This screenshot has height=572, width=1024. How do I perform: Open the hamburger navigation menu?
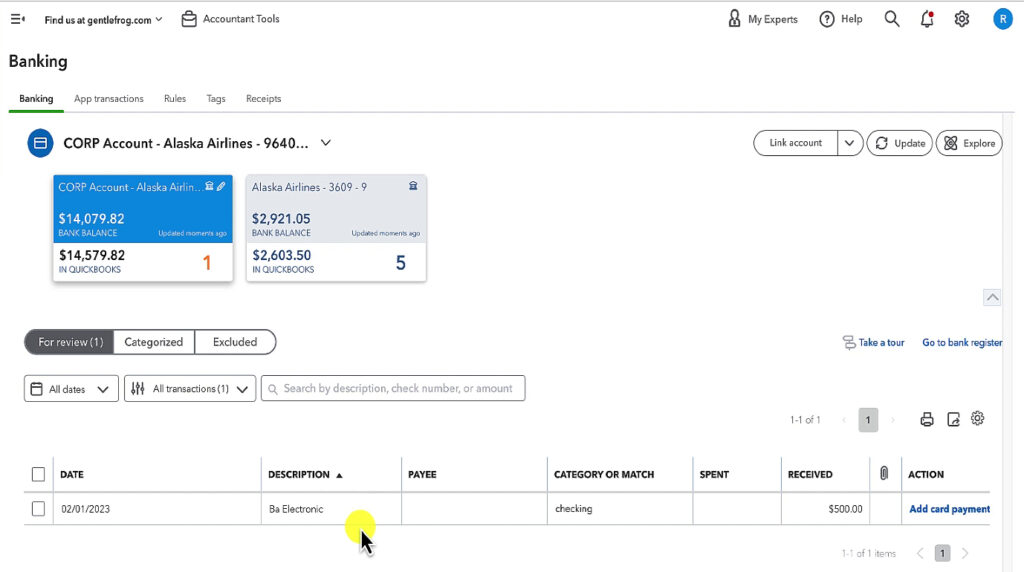[17, 19]
